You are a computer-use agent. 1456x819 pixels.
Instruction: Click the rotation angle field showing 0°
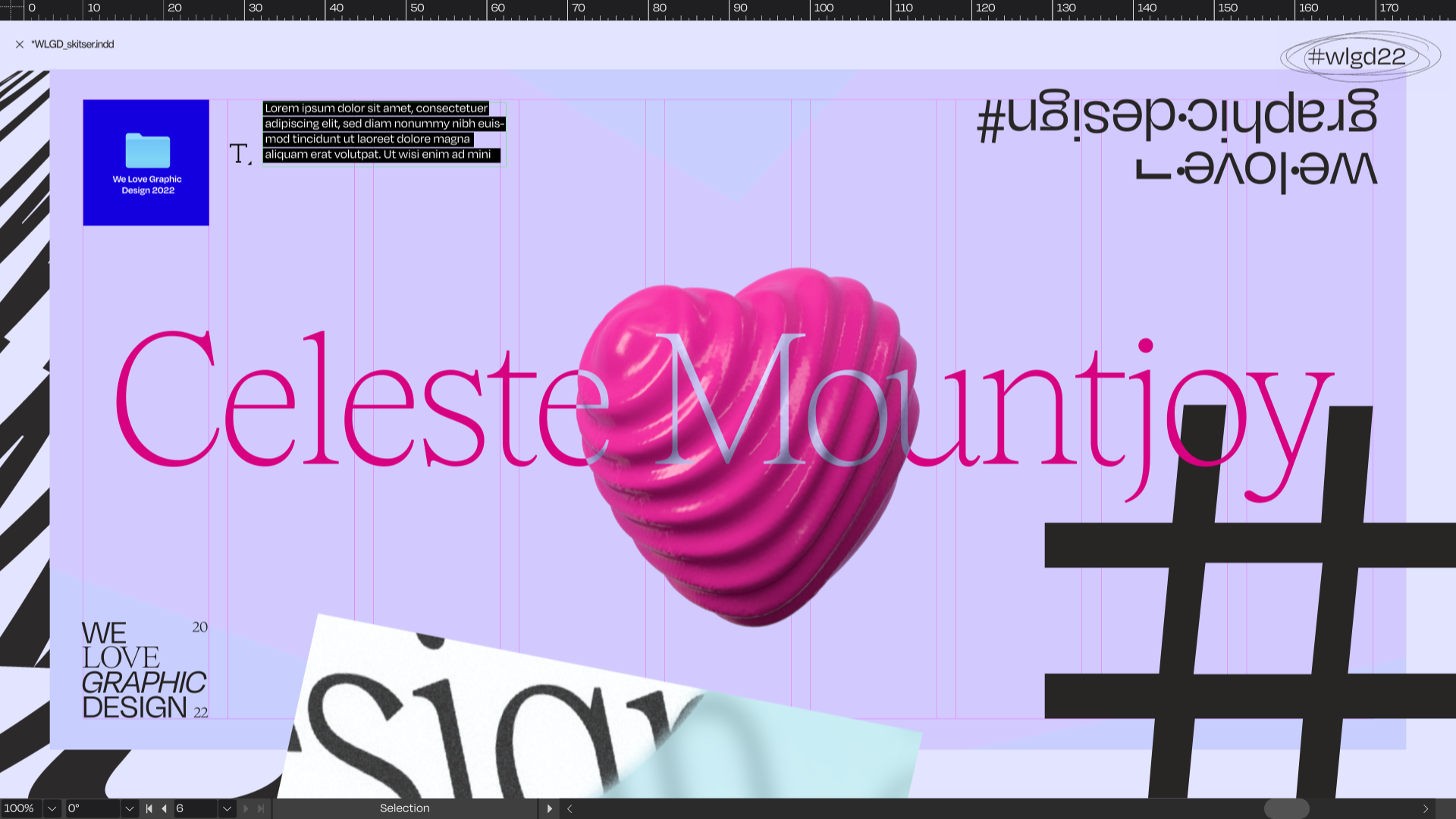92,808
